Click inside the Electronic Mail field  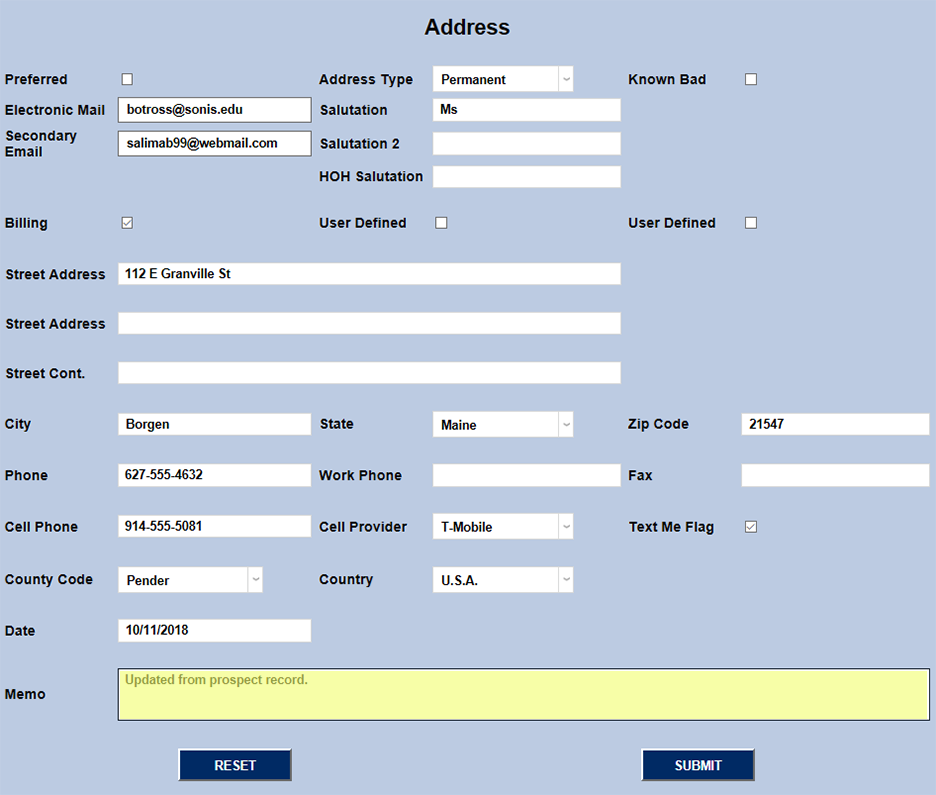213,110
